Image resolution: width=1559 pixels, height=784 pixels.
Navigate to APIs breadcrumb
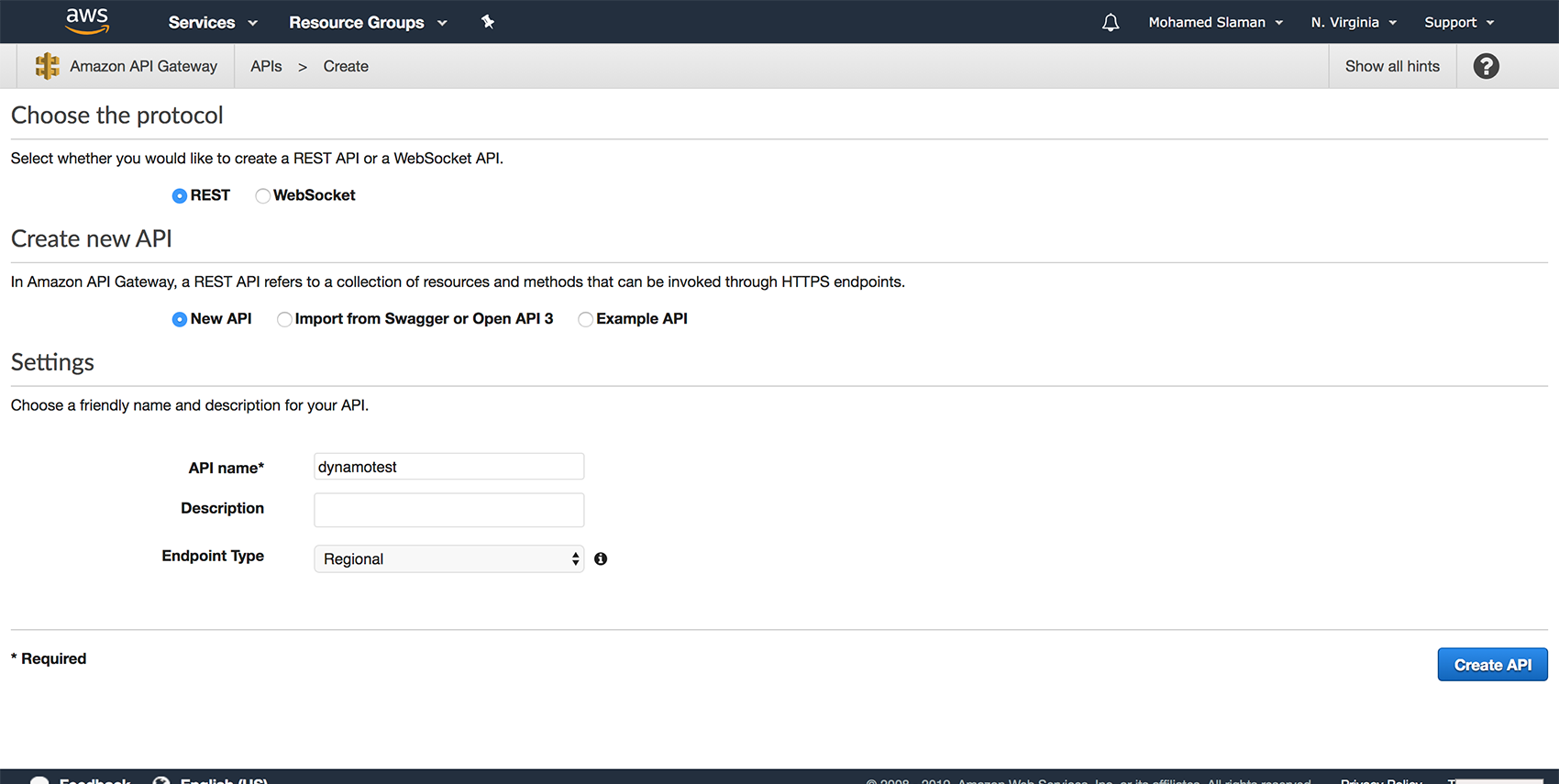coord(266,66)
